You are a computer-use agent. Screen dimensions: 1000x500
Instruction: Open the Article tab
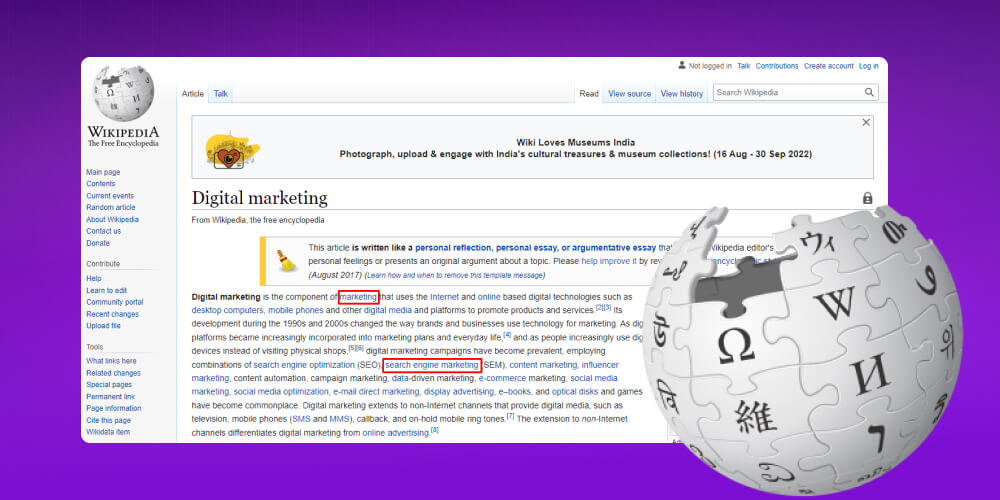click(x=193, y=94)
